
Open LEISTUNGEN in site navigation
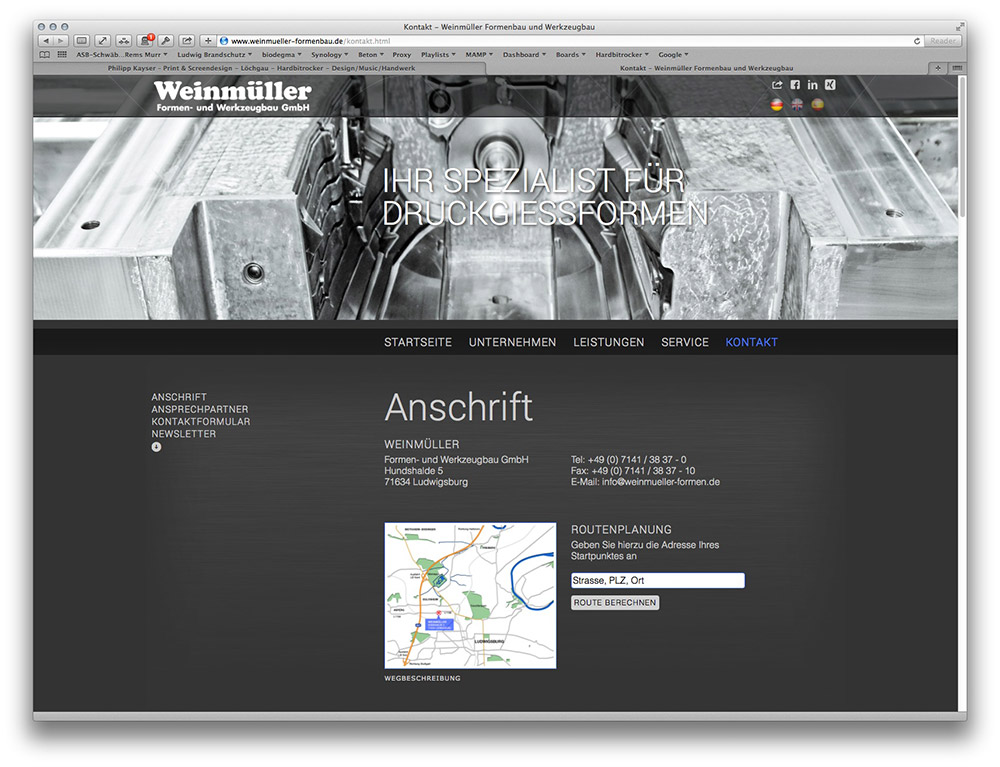(x=608, y=342)
